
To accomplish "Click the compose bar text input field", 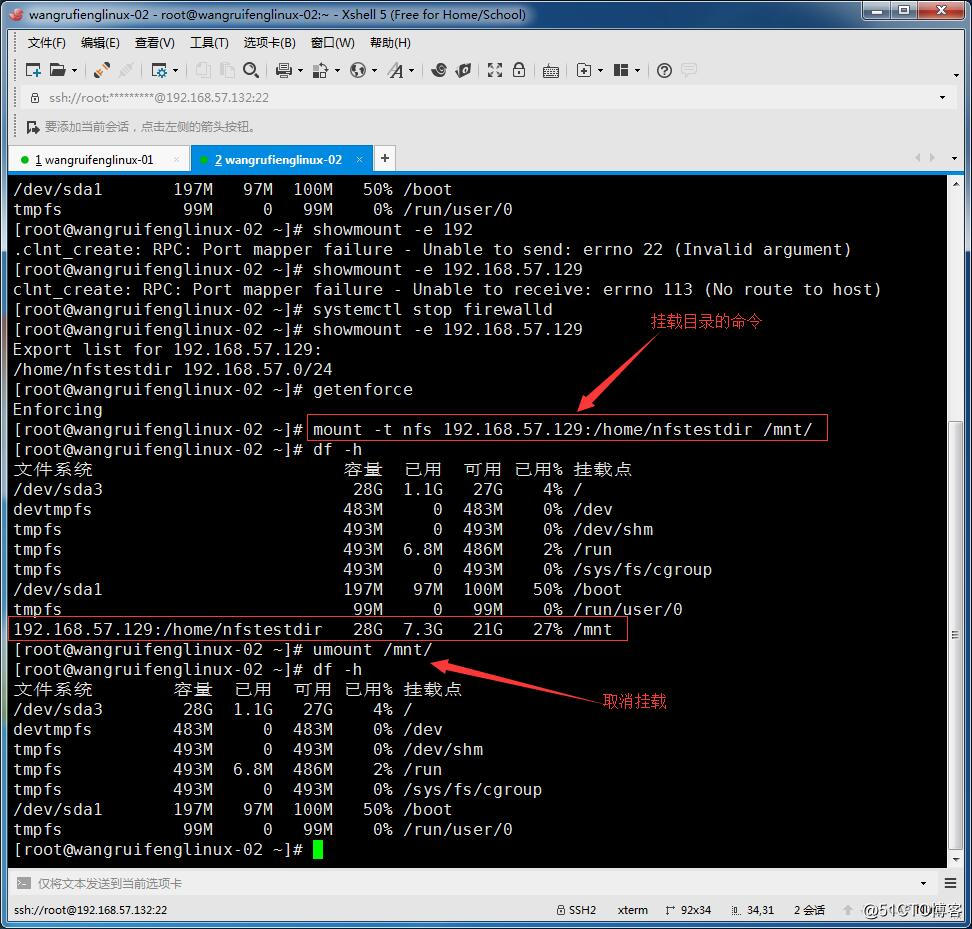I will (477, 883).
